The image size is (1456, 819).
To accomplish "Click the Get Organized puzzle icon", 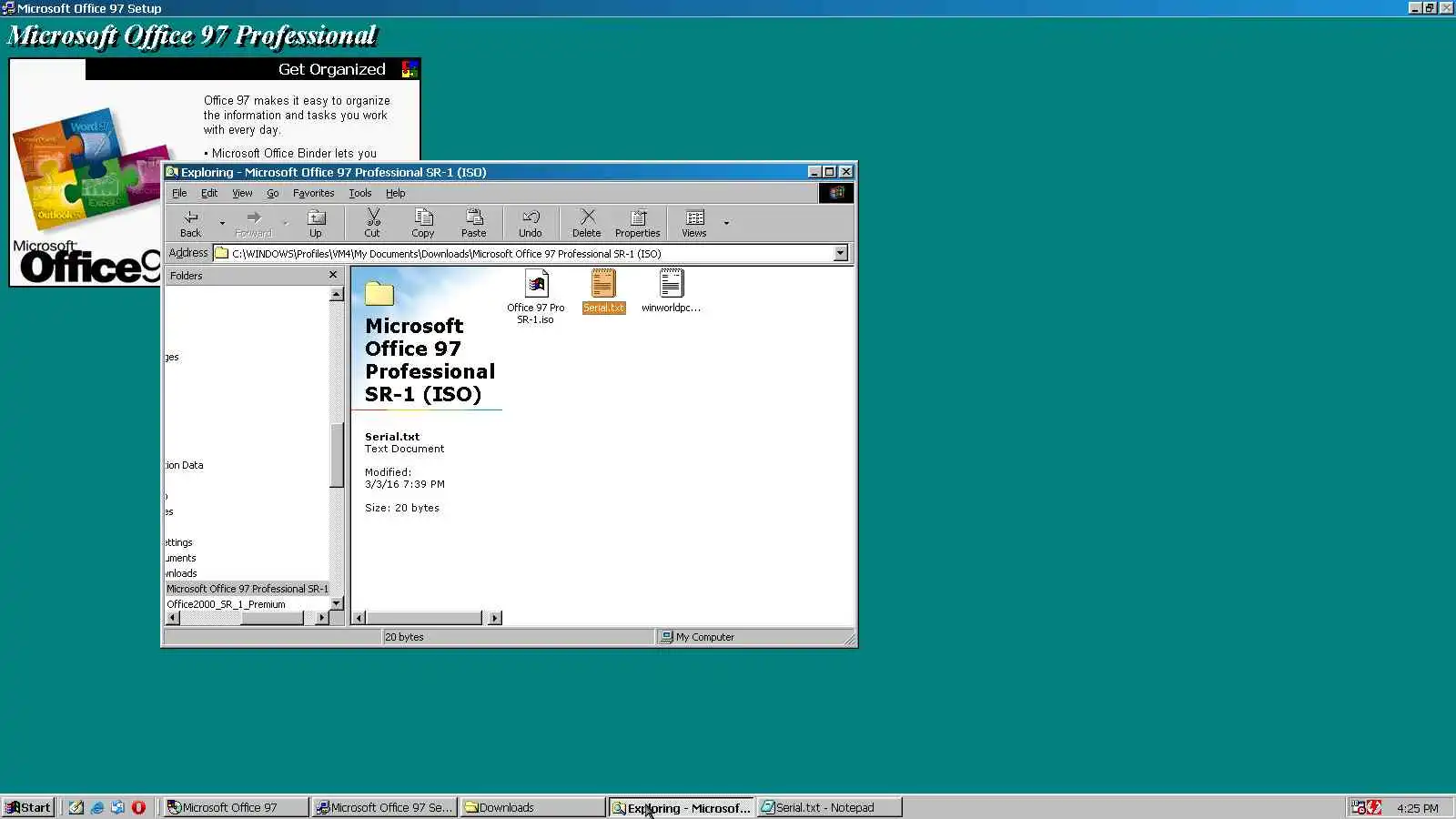I will [x=409, y=69].
